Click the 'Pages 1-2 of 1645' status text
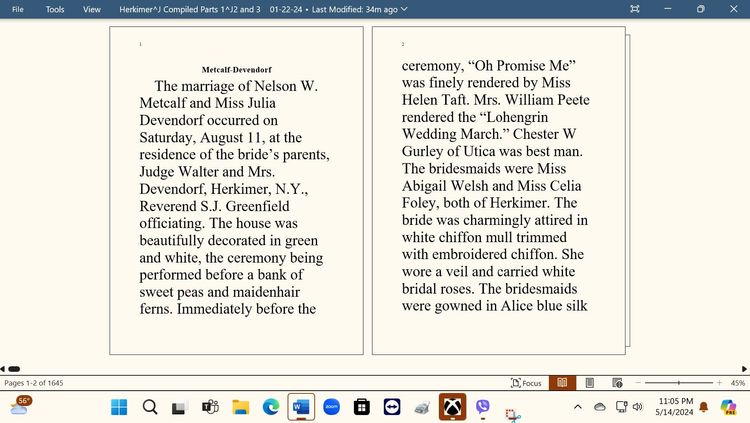The image size is (750, 423). pyautogui.click(x=33, y=383)
